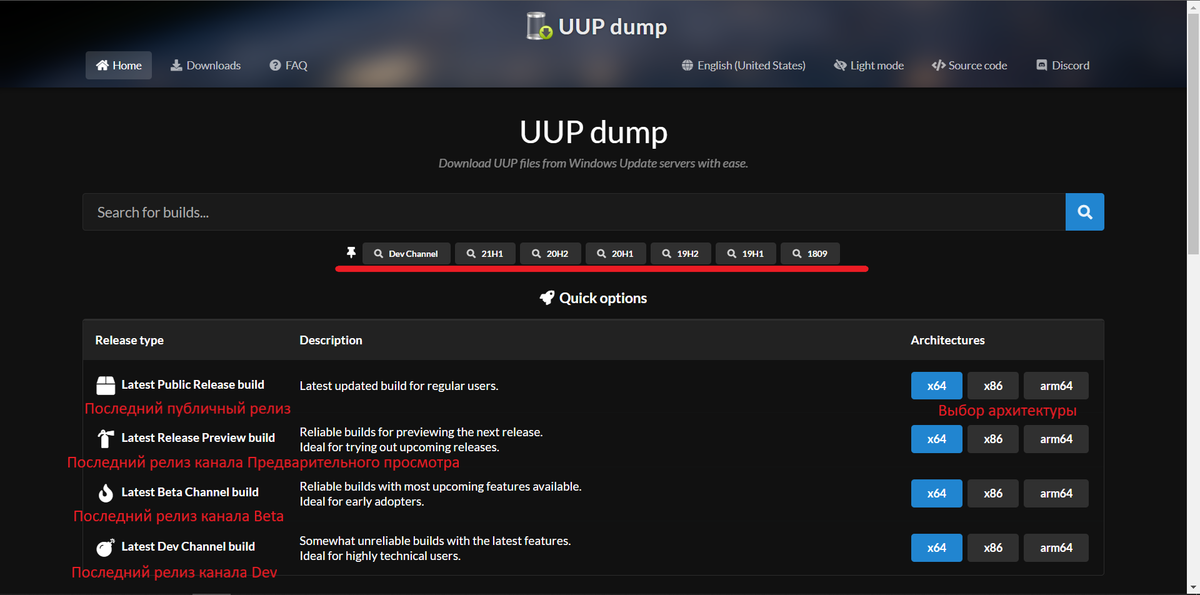Choose arm64 for Latest Dev Channel build
The height and width of the screenshot is (595, 1200).
1055,547
